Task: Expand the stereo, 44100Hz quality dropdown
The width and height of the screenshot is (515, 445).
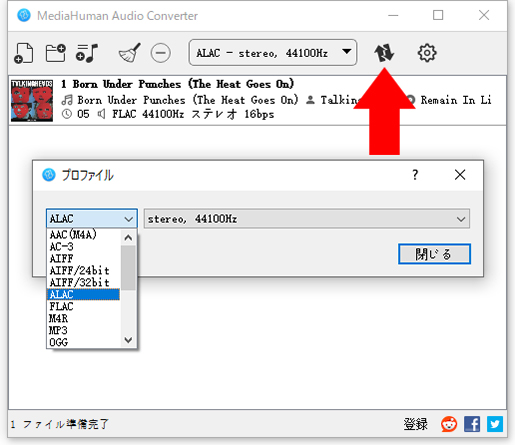Action: click(307, 219)
